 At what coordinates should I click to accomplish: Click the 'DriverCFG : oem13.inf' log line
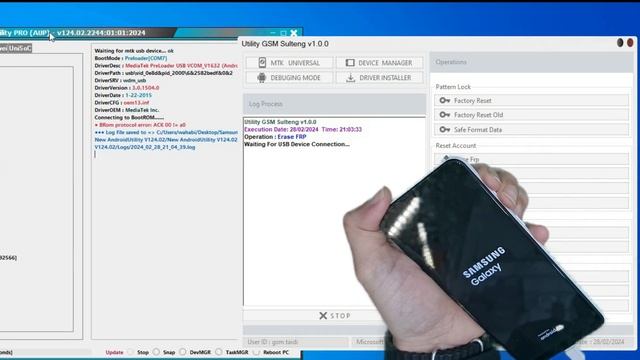(x=122, y=102)
